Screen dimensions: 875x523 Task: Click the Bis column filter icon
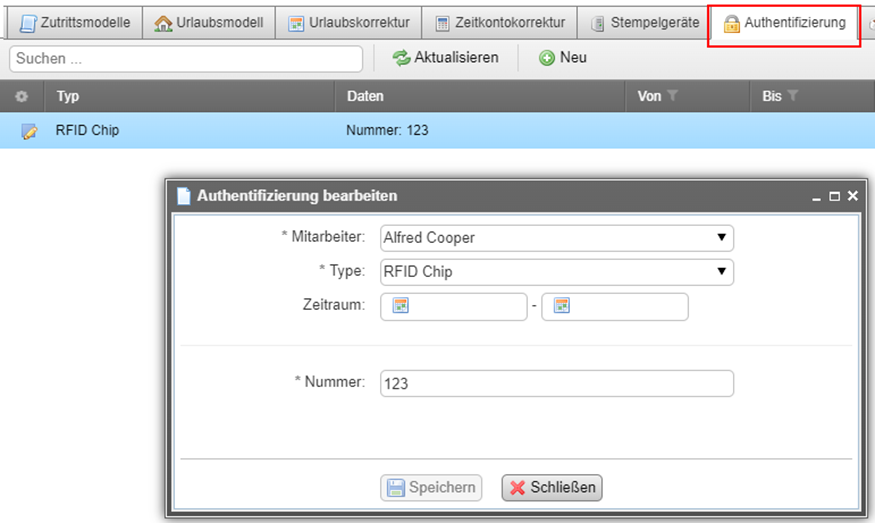(x=793, y=96)
